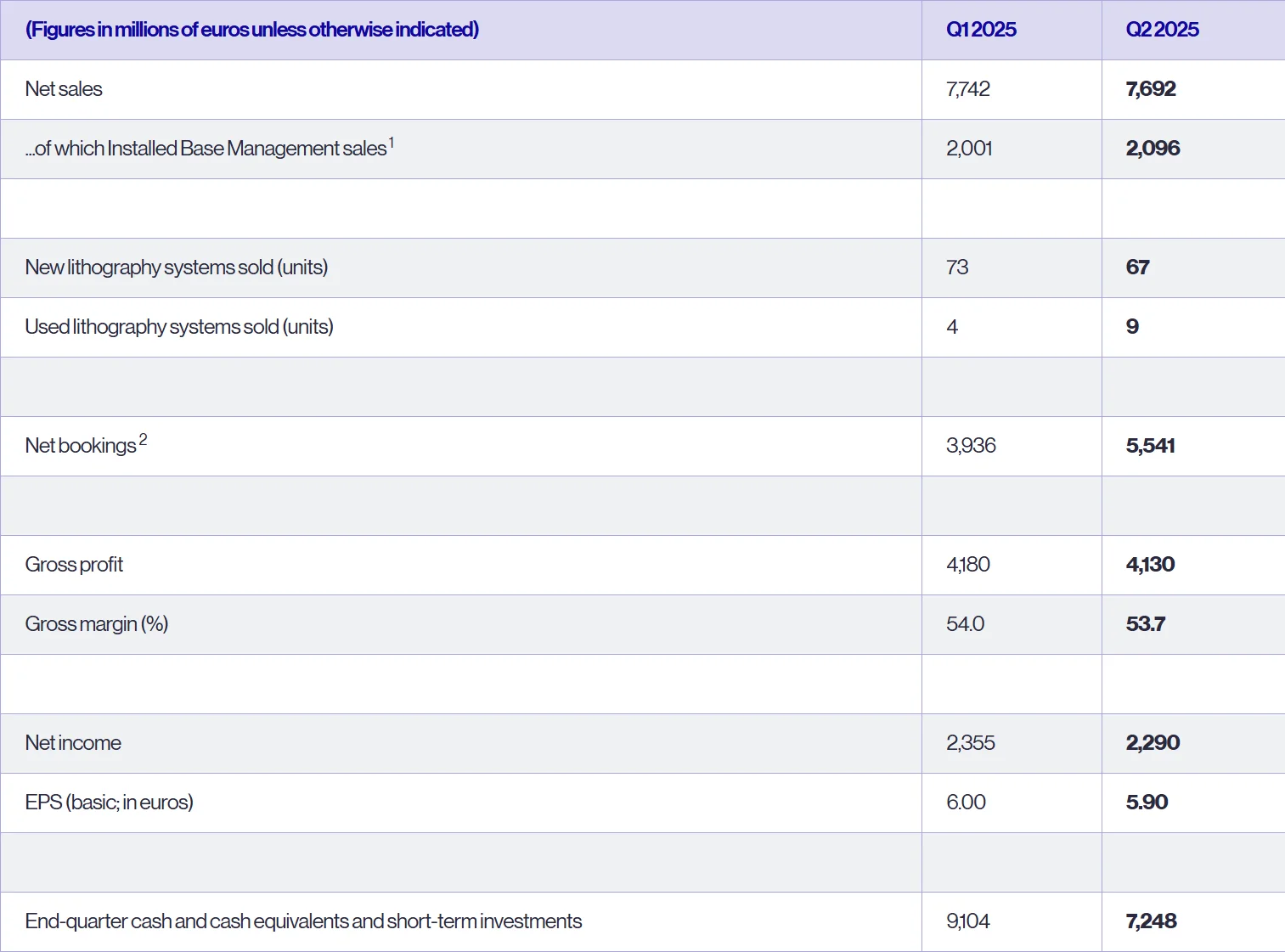Image resolution: width=1285 pixels, height=952 pixels.
Task: Select the cash value 9,104
Action: pos(968,921)
